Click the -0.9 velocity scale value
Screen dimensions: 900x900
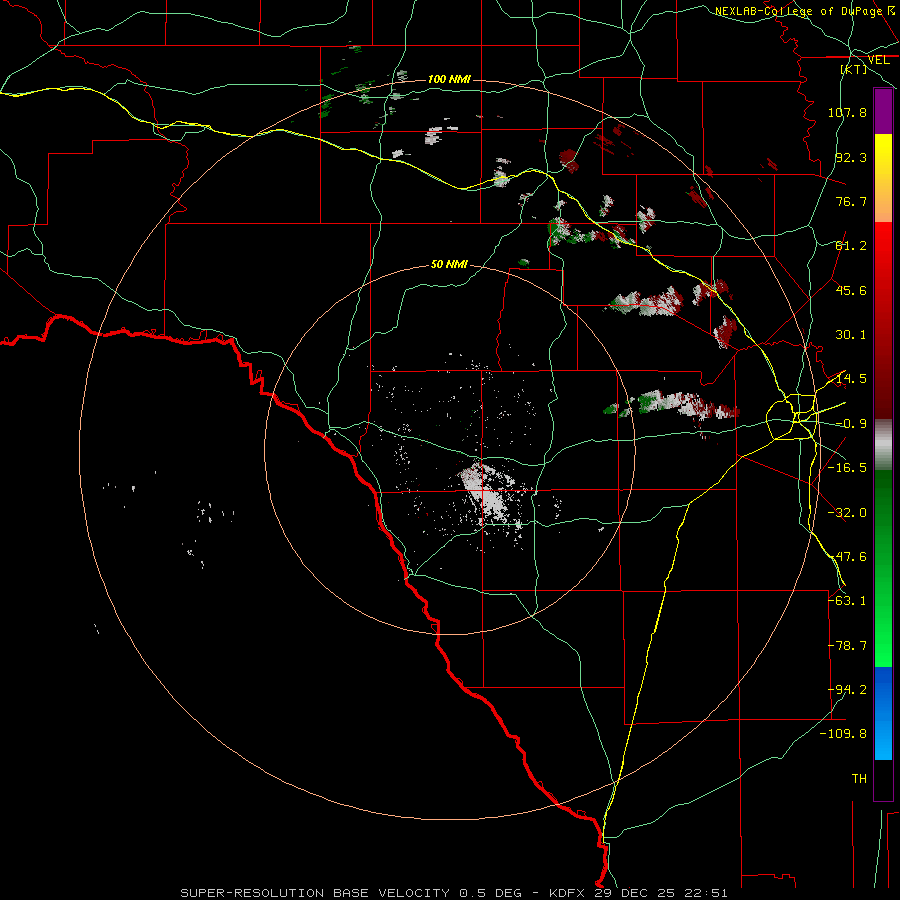pos(851,424)
